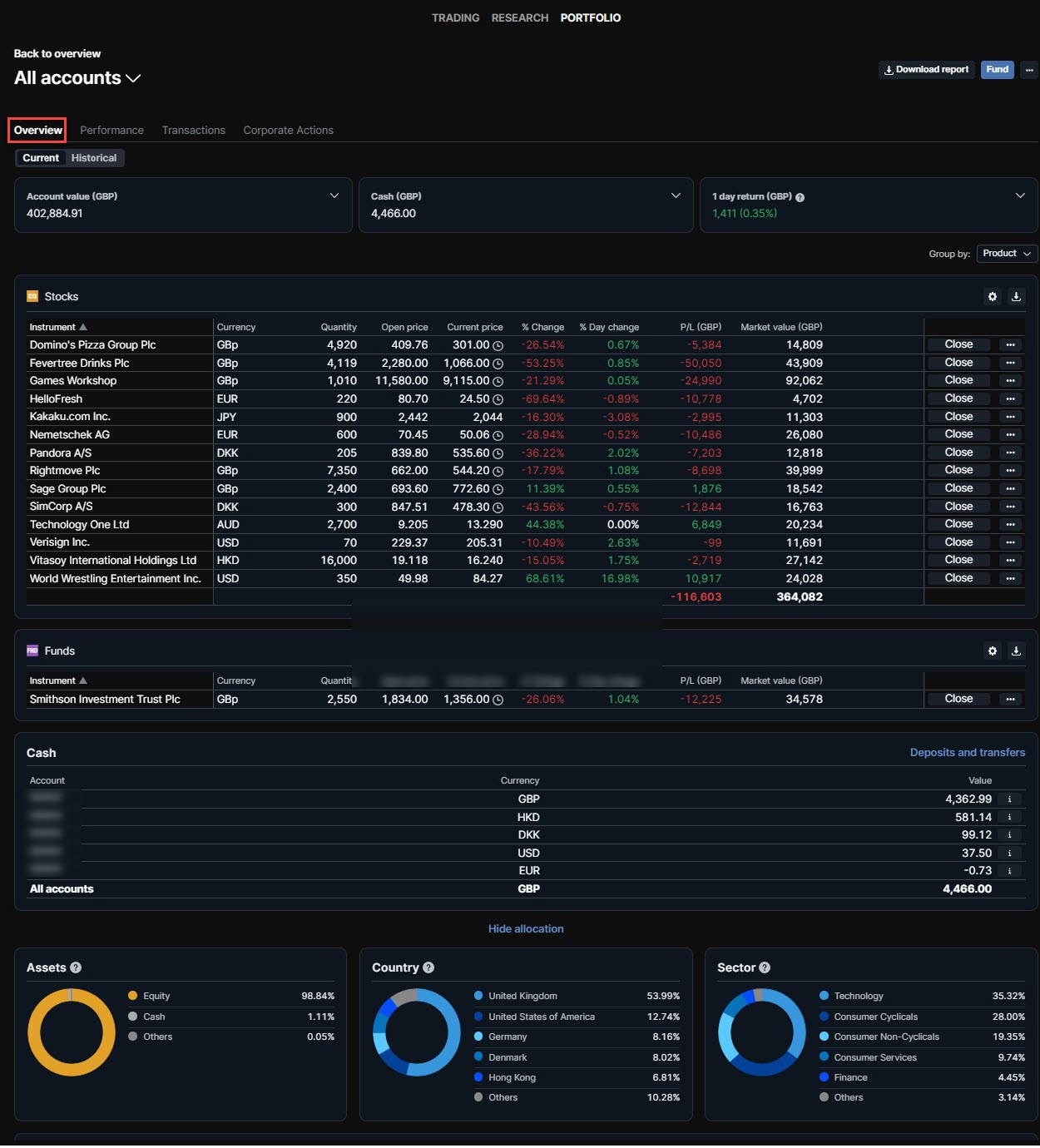Click info icon next to 1 day return
This screenshot has height=1148, width=1040.
coord(800,197)
